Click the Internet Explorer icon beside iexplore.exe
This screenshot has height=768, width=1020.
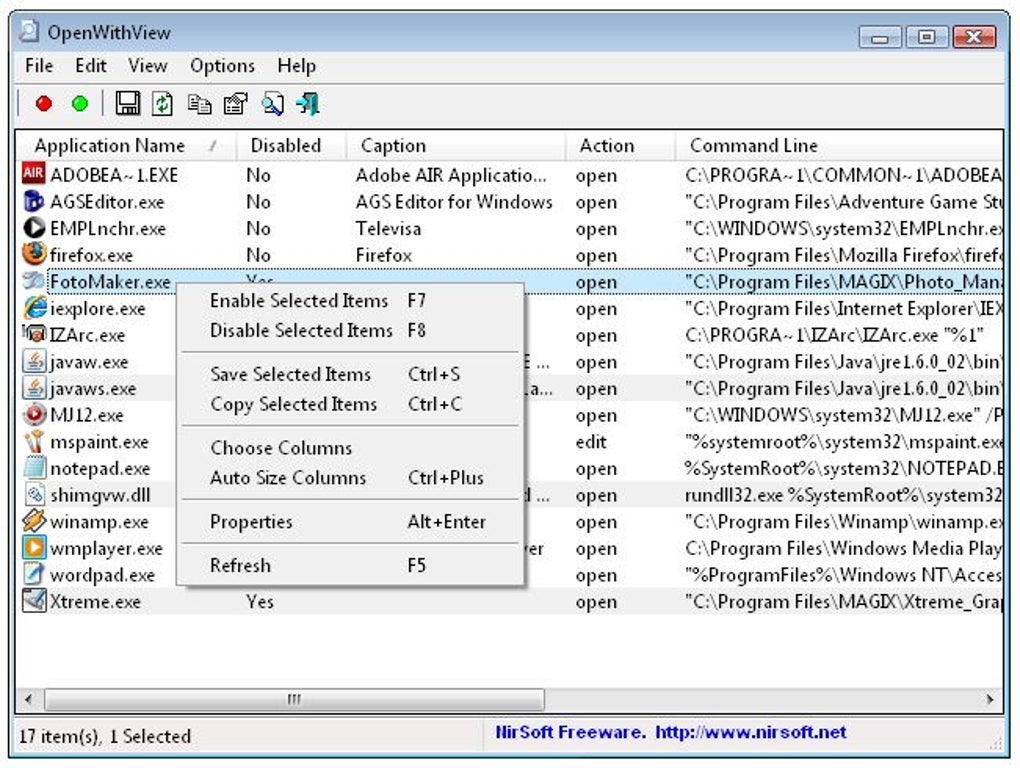pyautogui.click(x=34, y=308)
